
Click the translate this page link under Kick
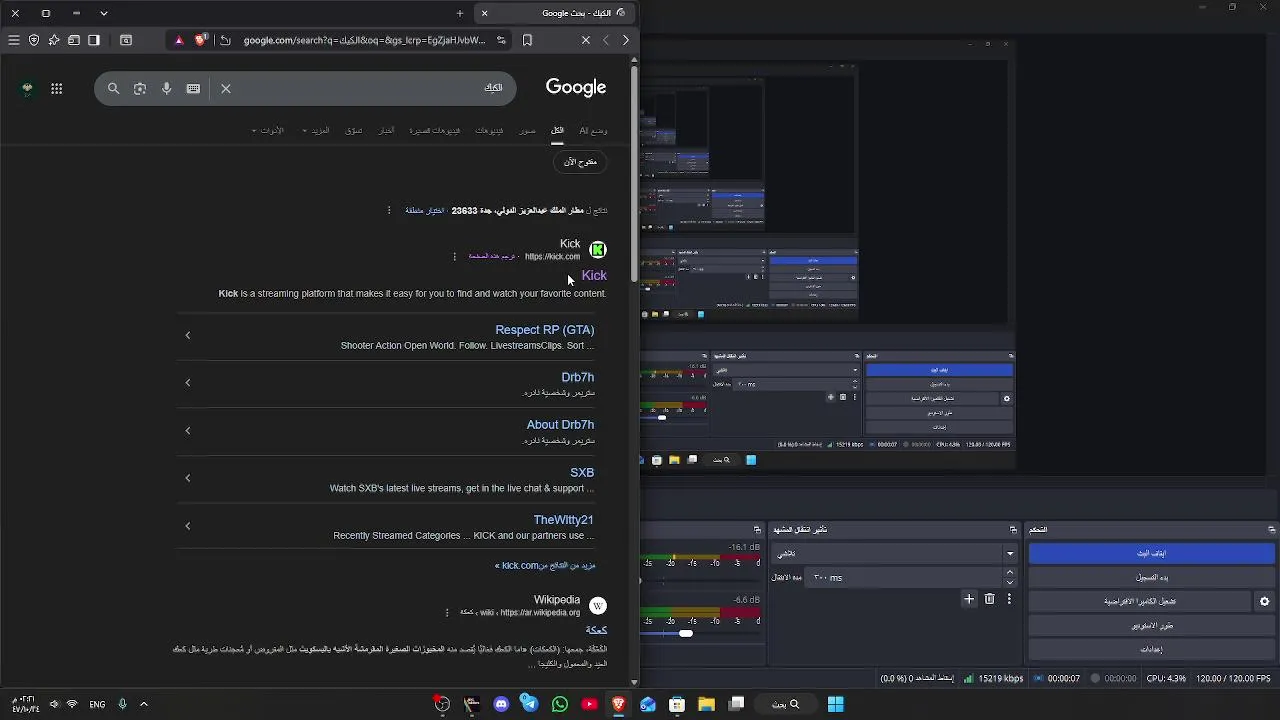(492, 256)
